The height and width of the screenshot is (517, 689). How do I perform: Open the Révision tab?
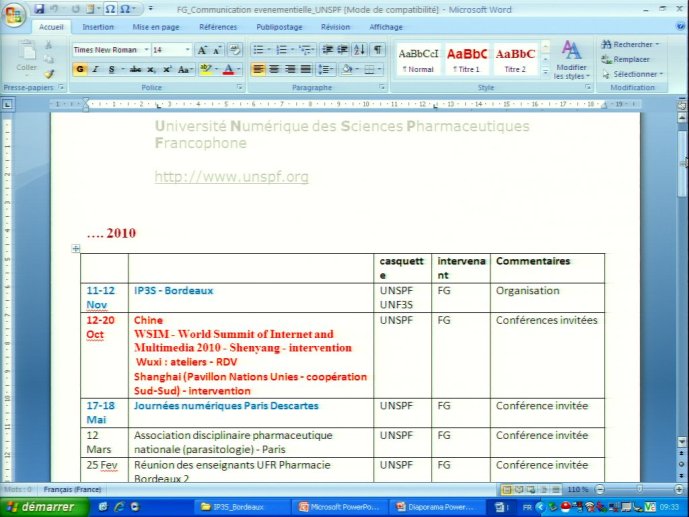coord(335,27)
